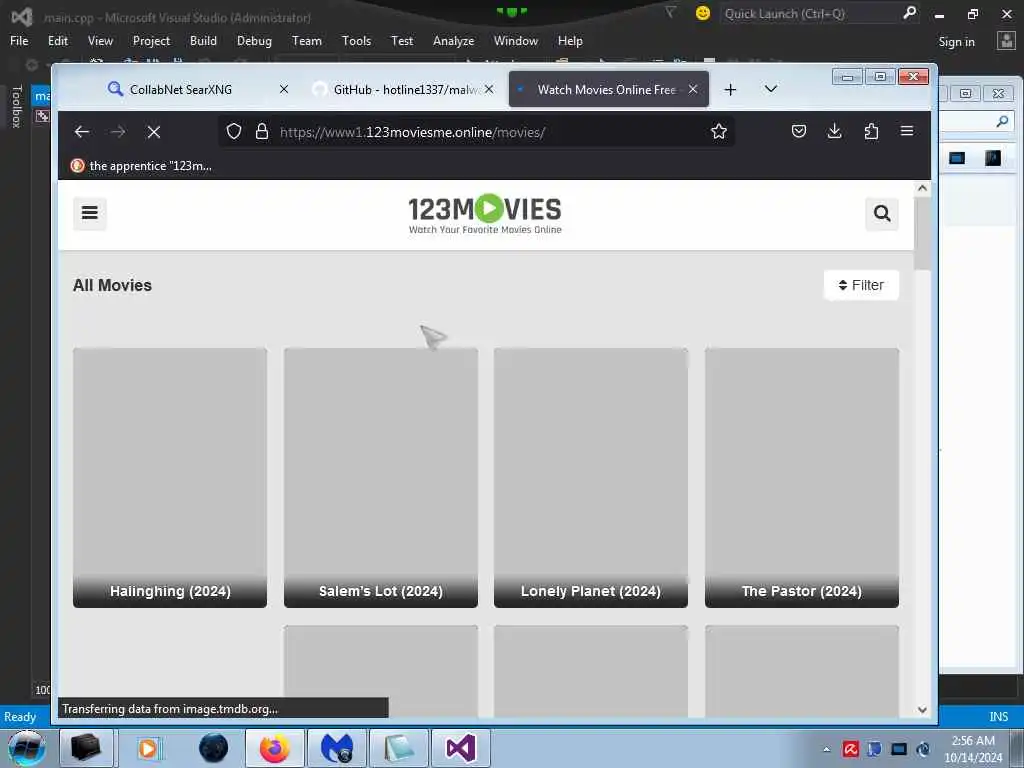This screenshot has height=768, width=1024.
Task: Open Firefox from the taskbar
Action: click(275, 748)
